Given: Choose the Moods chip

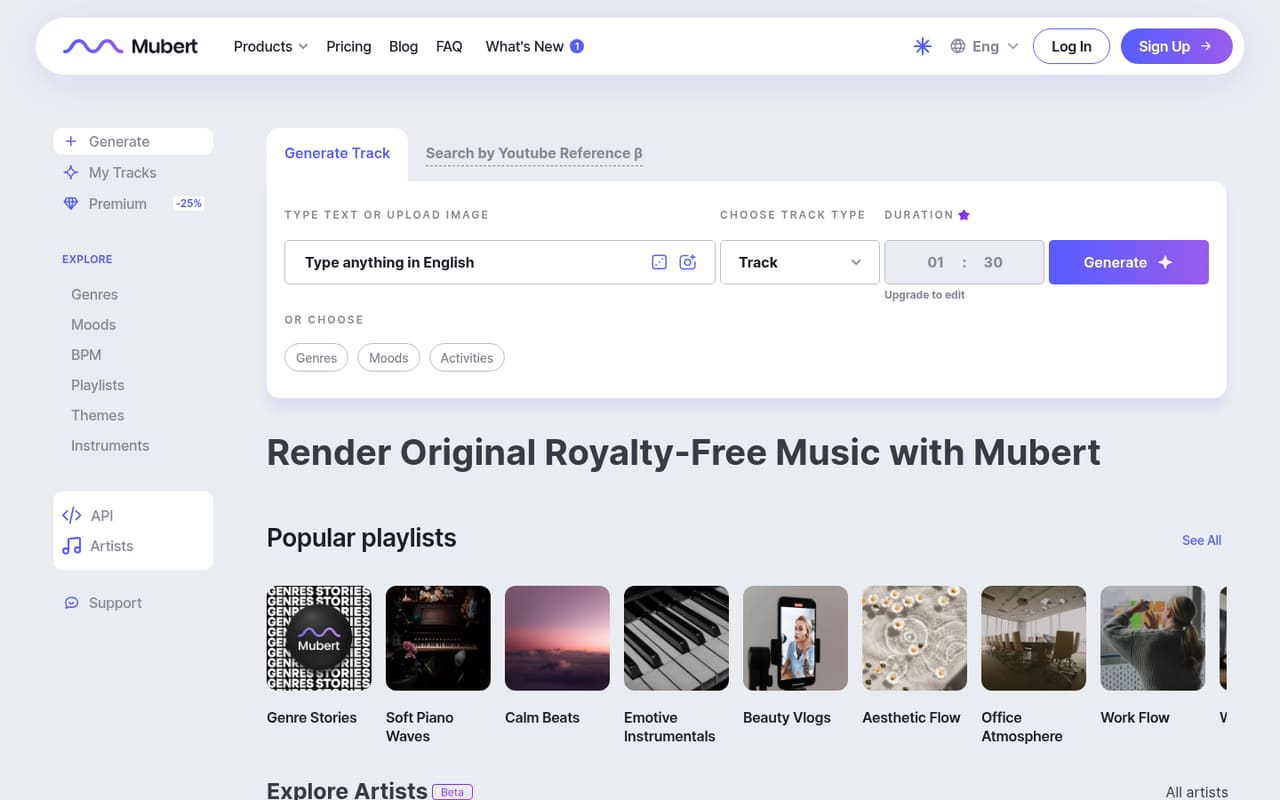Looking at the screenshot, I should tap(389, 358).
